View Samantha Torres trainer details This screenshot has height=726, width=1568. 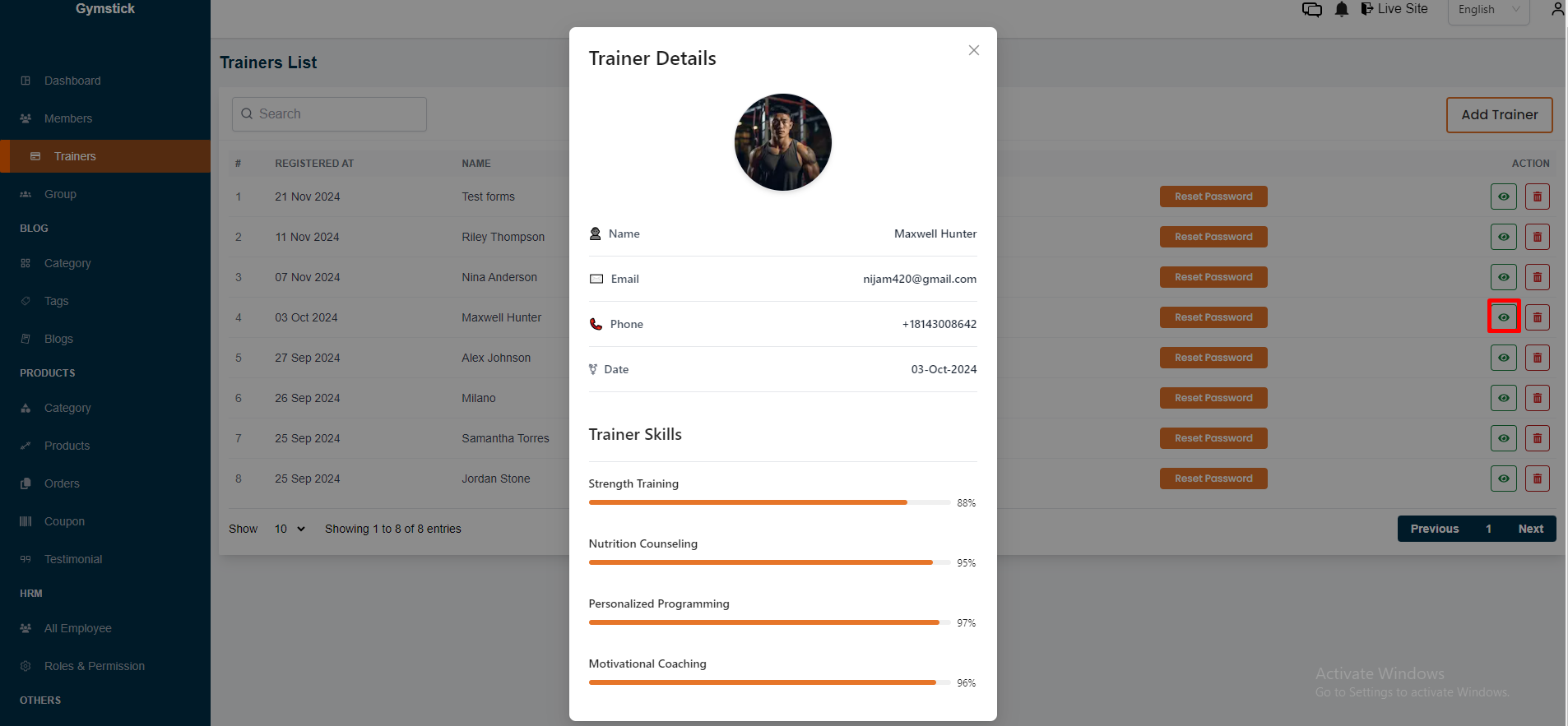pos(1503,438)
